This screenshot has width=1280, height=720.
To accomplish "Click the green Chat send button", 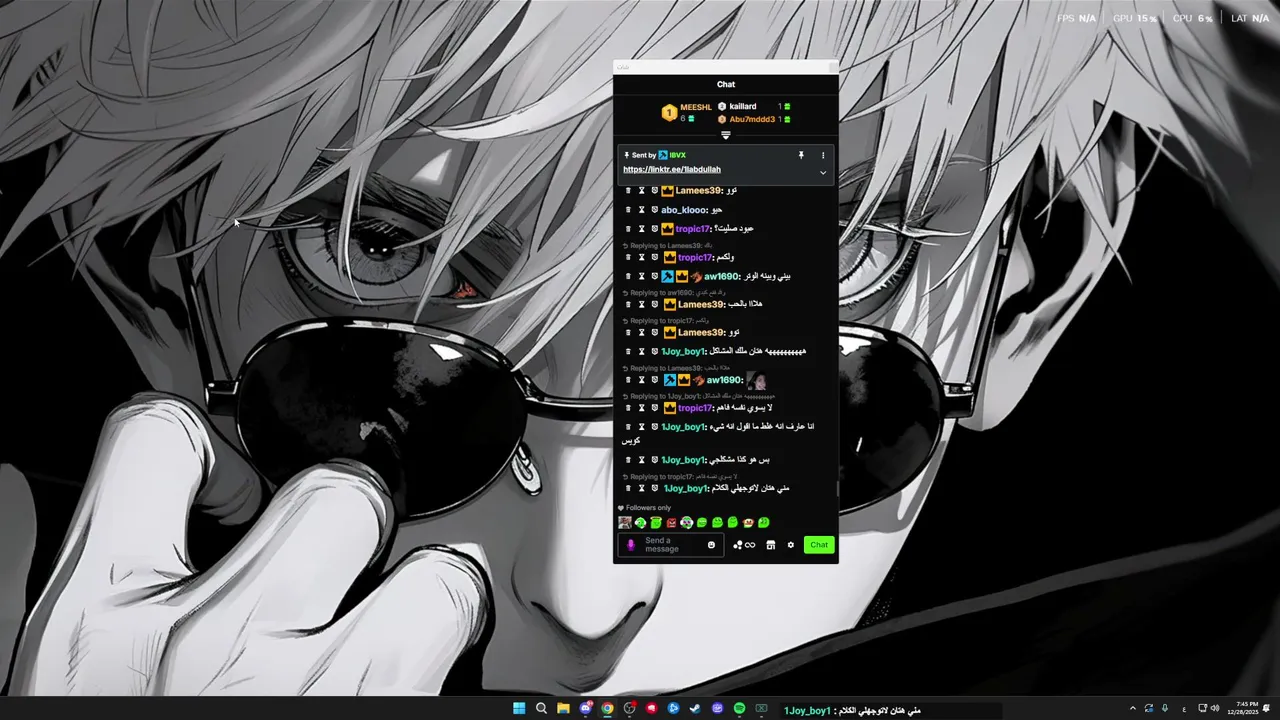I will tap(819, 545).
